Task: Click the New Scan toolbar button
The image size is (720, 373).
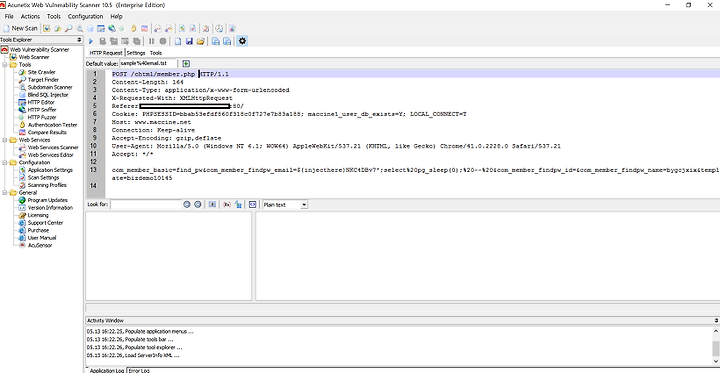Action: [x=20, y=28]
